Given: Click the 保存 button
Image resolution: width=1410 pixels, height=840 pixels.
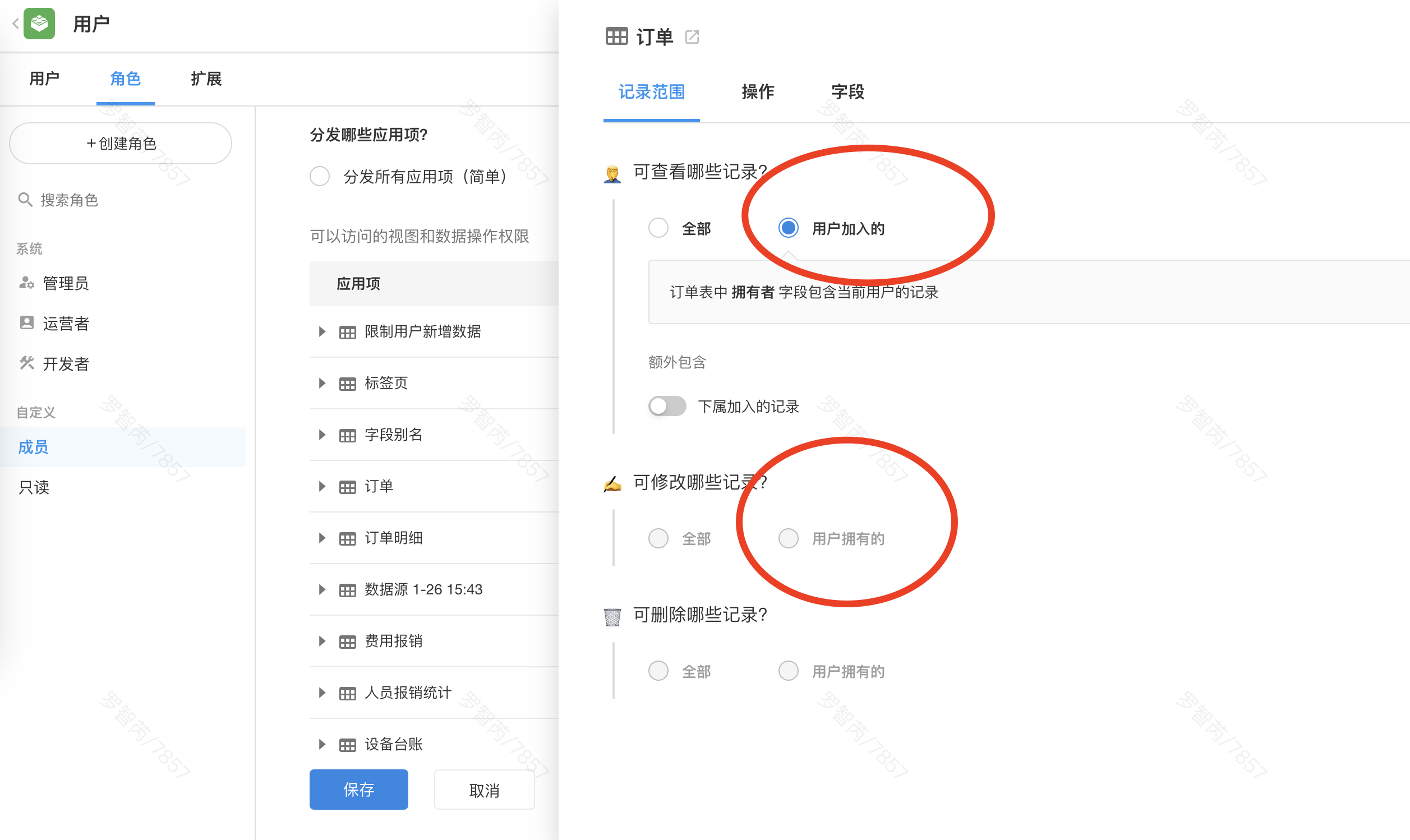Looking at the screenshot, I should coord(358,789).
